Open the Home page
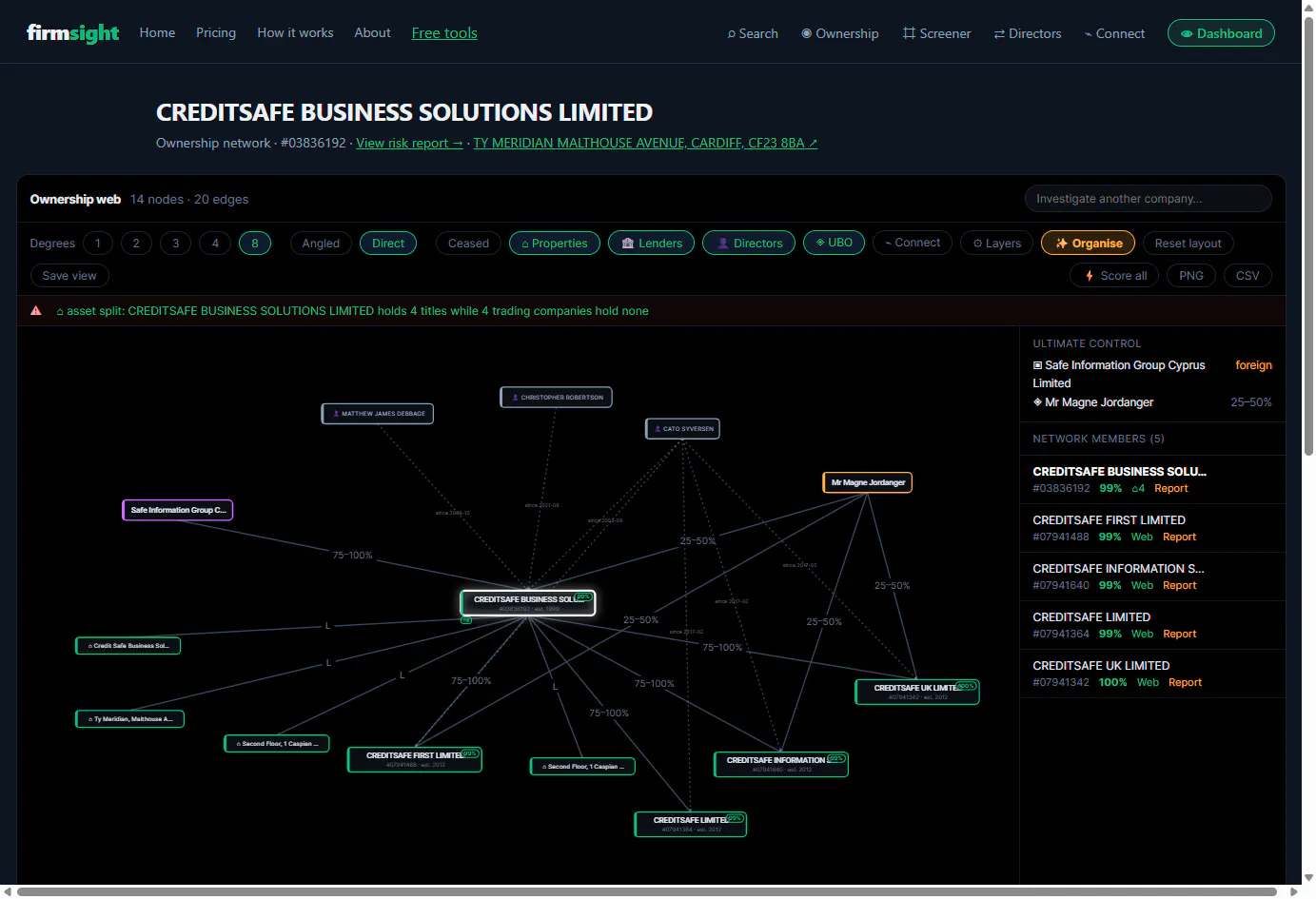1316x899 pixels. point(157,32)
